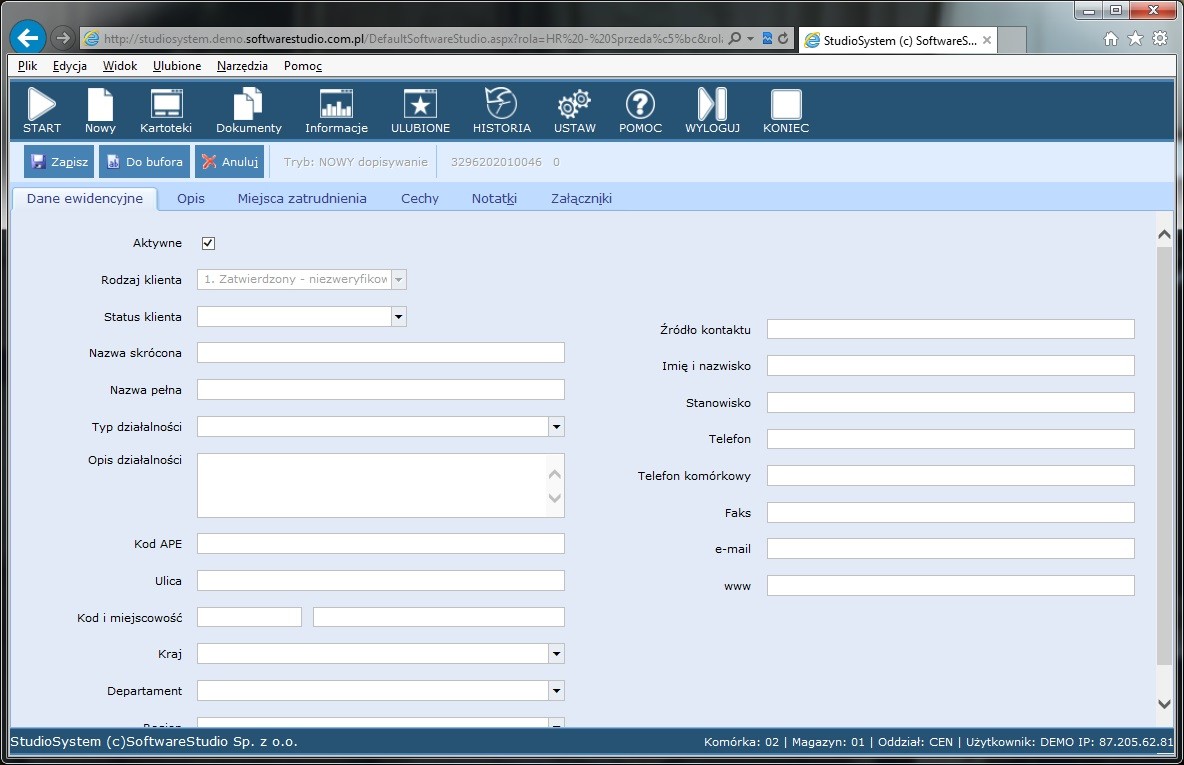Image resolution: width=1184 pixels, height=765 pixels.
Task: Switch to the Cechy tab
Action: point(420,199)
